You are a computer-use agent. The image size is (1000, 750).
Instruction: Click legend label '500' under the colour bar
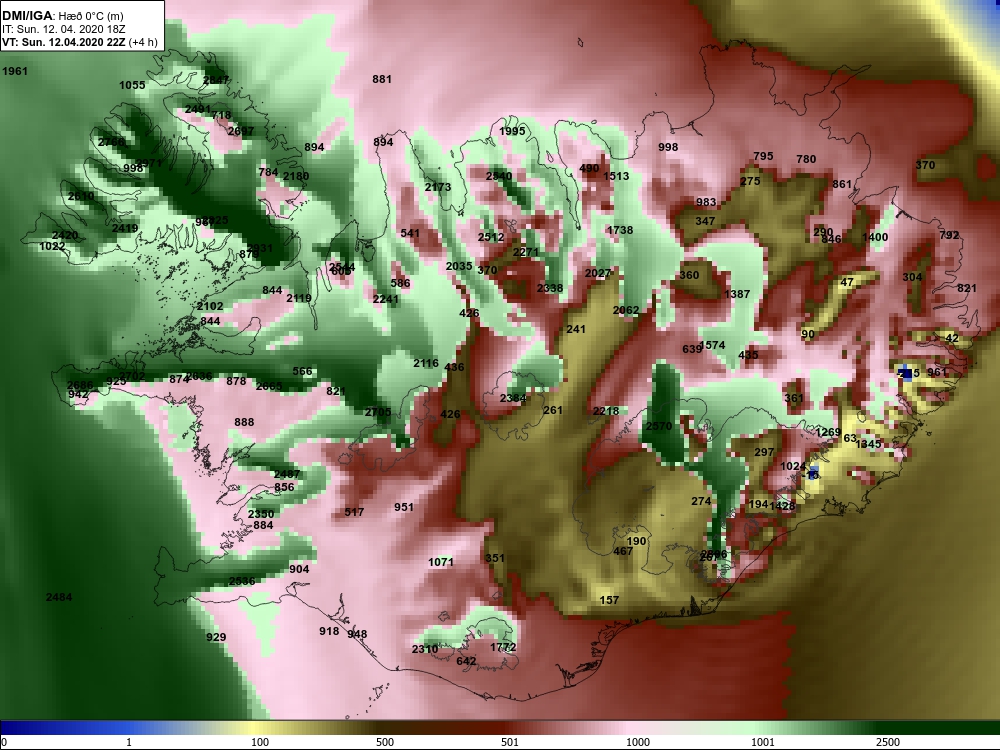385,742
